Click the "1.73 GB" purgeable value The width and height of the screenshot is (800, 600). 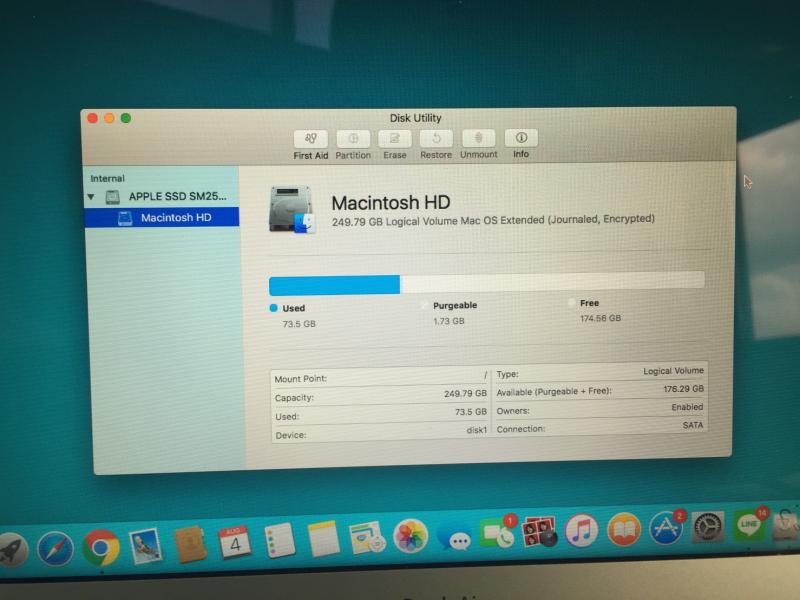(449, 321)
